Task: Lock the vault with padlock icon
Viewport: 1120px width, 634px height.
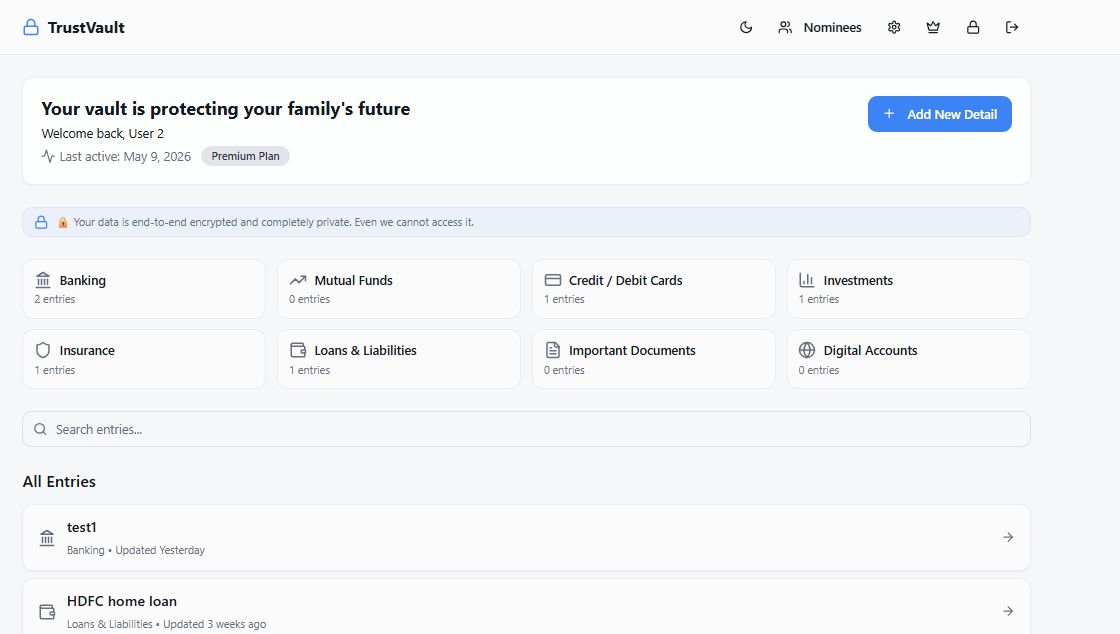Action: click(973, 27)
